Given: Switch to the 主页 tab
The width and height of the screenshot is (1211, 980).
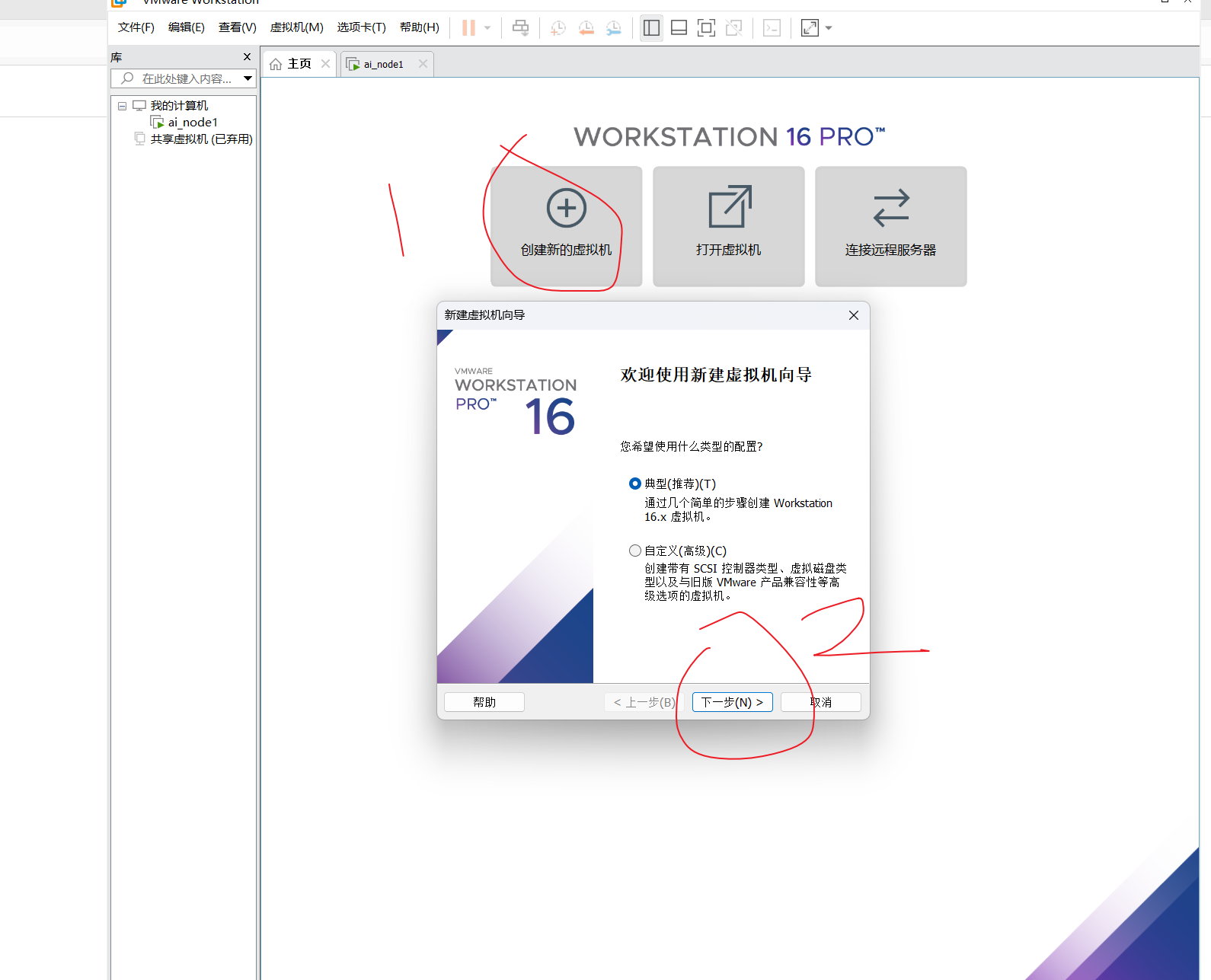Looking at the screenshot, I should [299, 64].
